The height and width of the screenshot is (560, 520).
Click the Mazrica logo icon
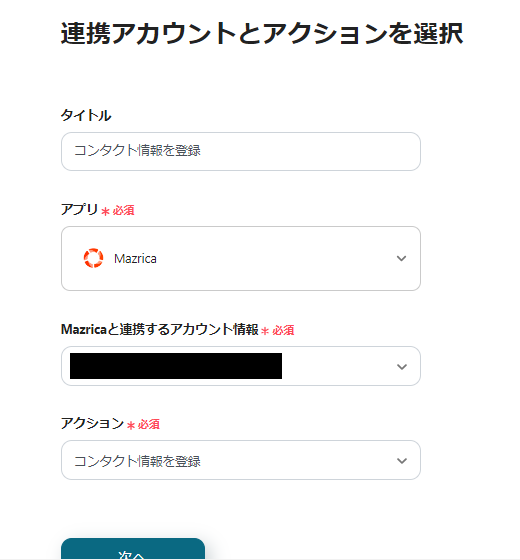pyautogui.click(x=93, y=258)
